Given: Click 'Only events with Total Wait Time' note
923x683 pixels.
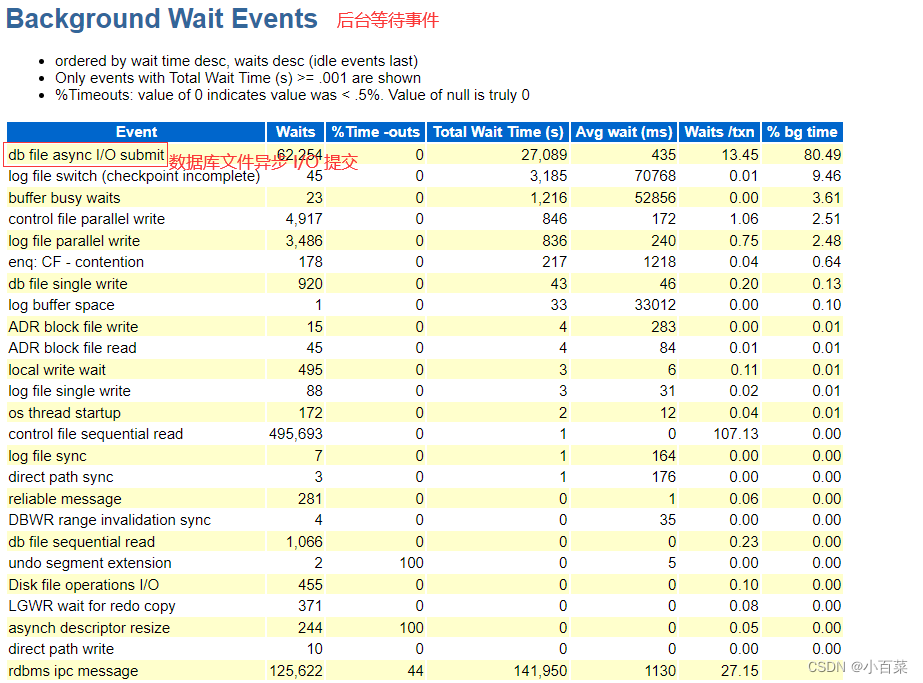Looking at the screenshot, I should [238, 78].
